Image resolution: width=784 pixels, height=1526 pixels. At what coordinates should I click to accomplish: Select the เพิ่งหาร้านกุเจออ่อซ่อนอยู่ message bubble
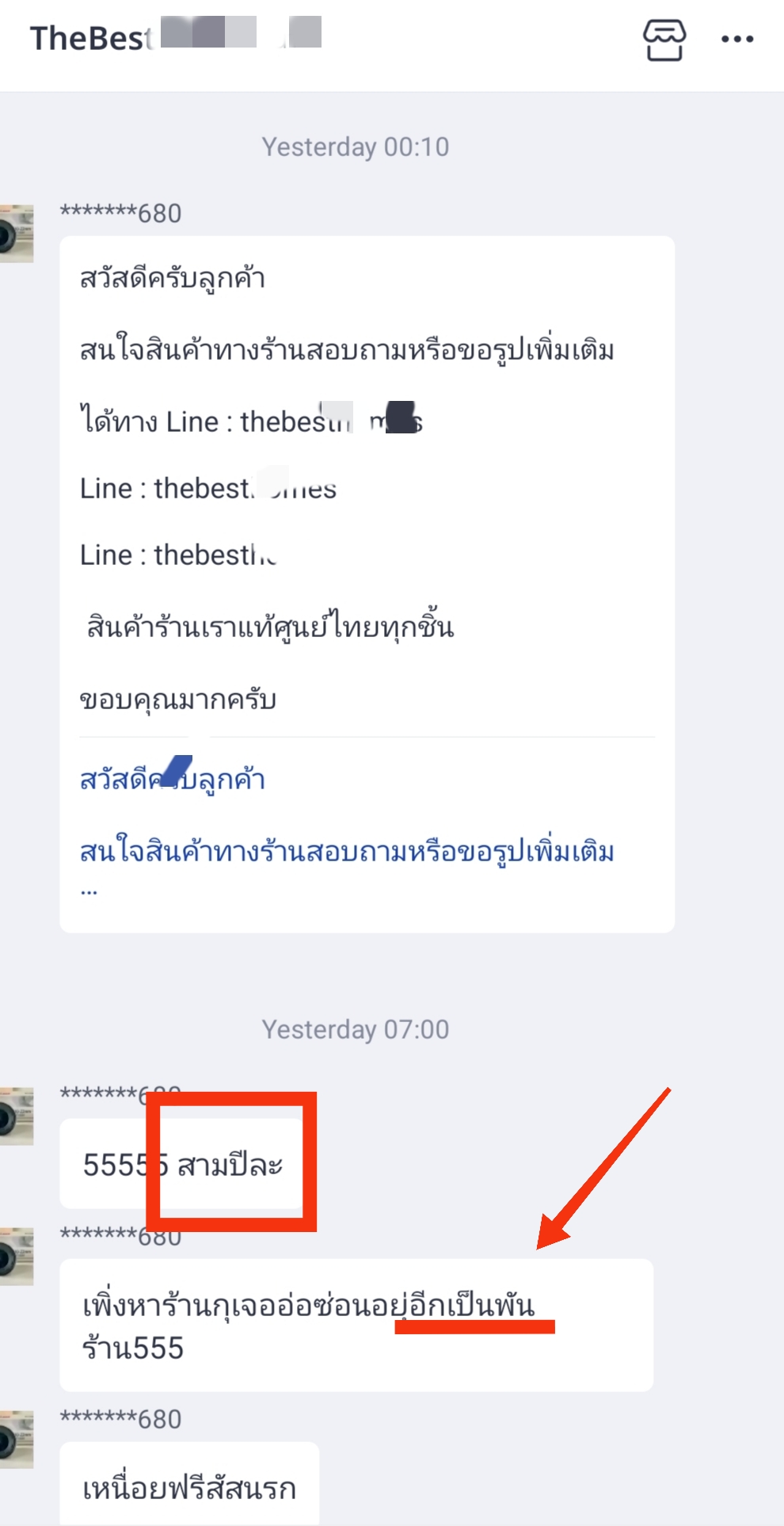pyautogui.click(x=356, y=1325)
